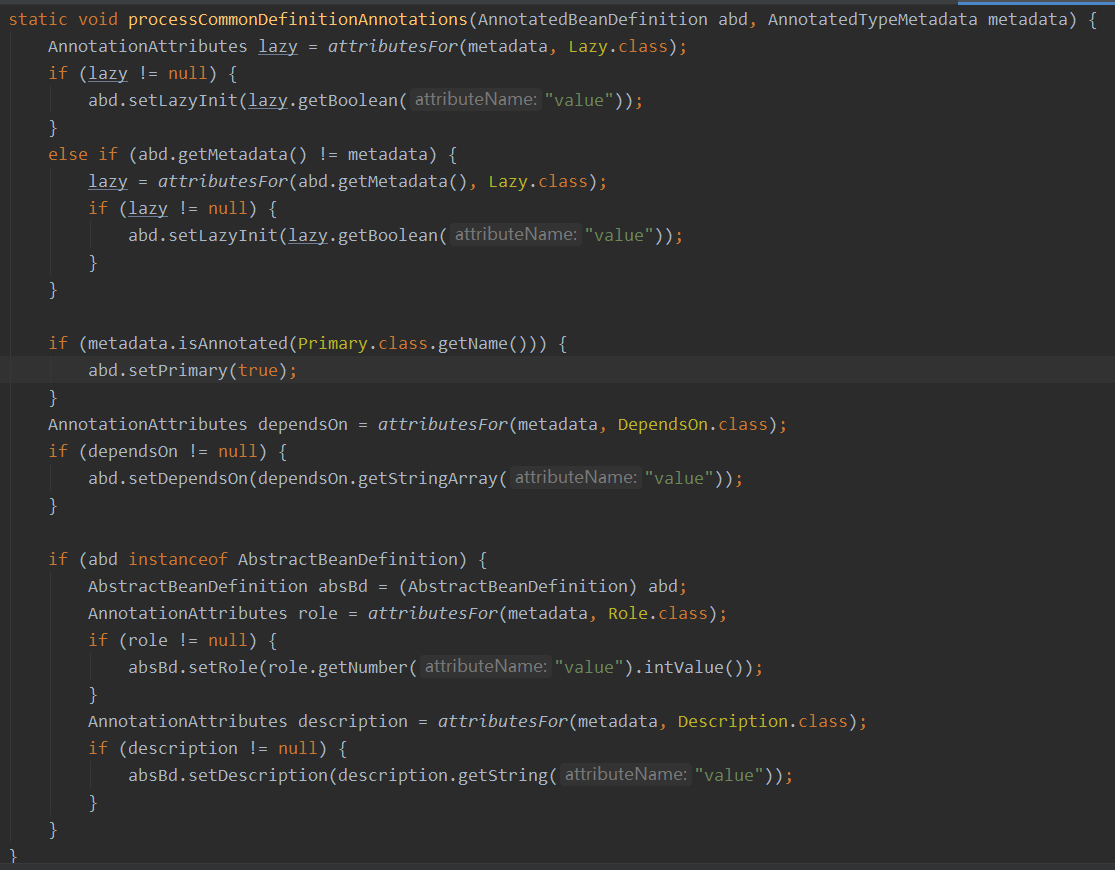Click the (AbstractBeanDefinition) cast expression
This screenshot has width=1115, height=870.
click(518, 587)
